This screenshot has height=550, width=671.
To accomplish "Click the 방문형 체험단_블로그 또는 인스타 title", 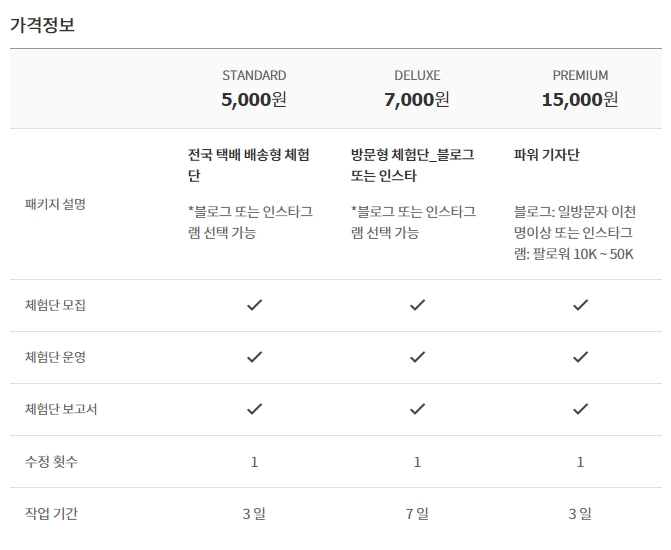I will point(412,165).
